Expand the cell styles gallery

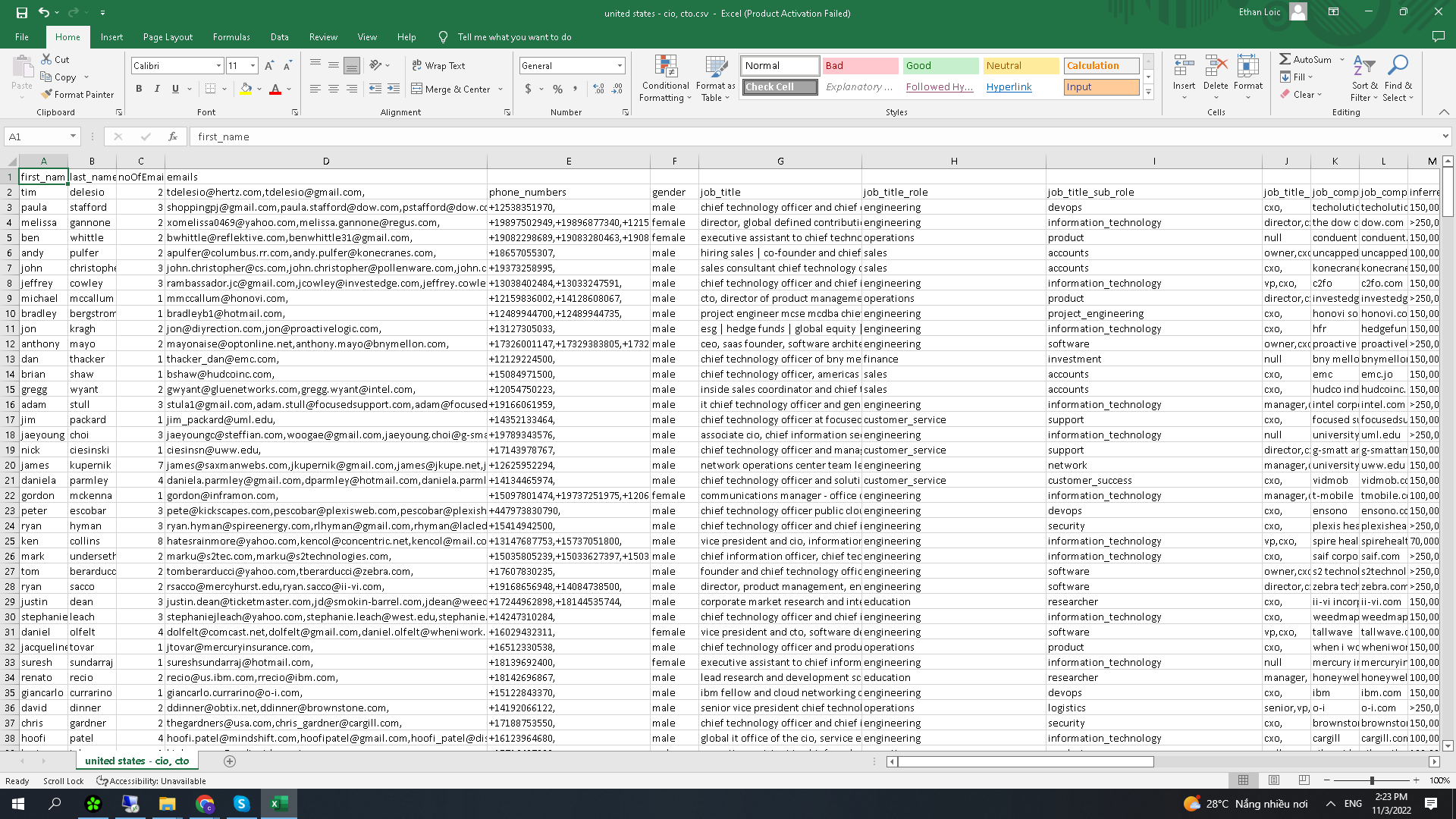(1148, 93)
